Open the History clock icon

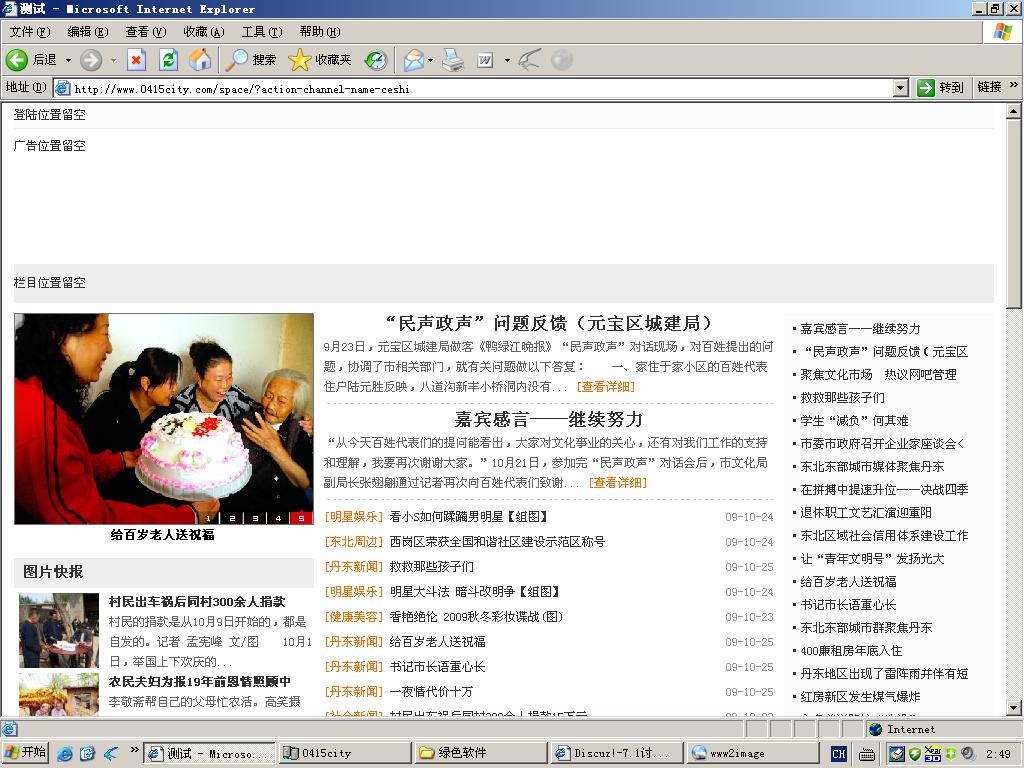376,60
